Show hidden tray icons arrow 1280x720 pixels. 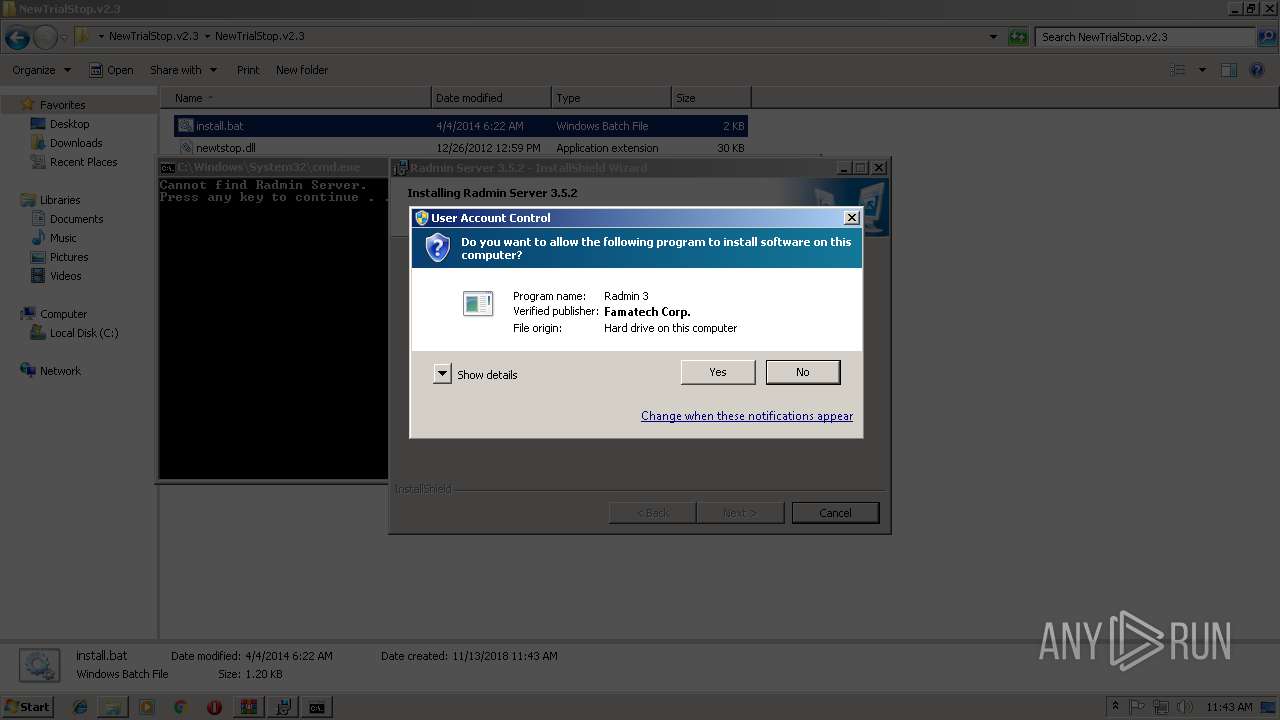coord(1116,707)
